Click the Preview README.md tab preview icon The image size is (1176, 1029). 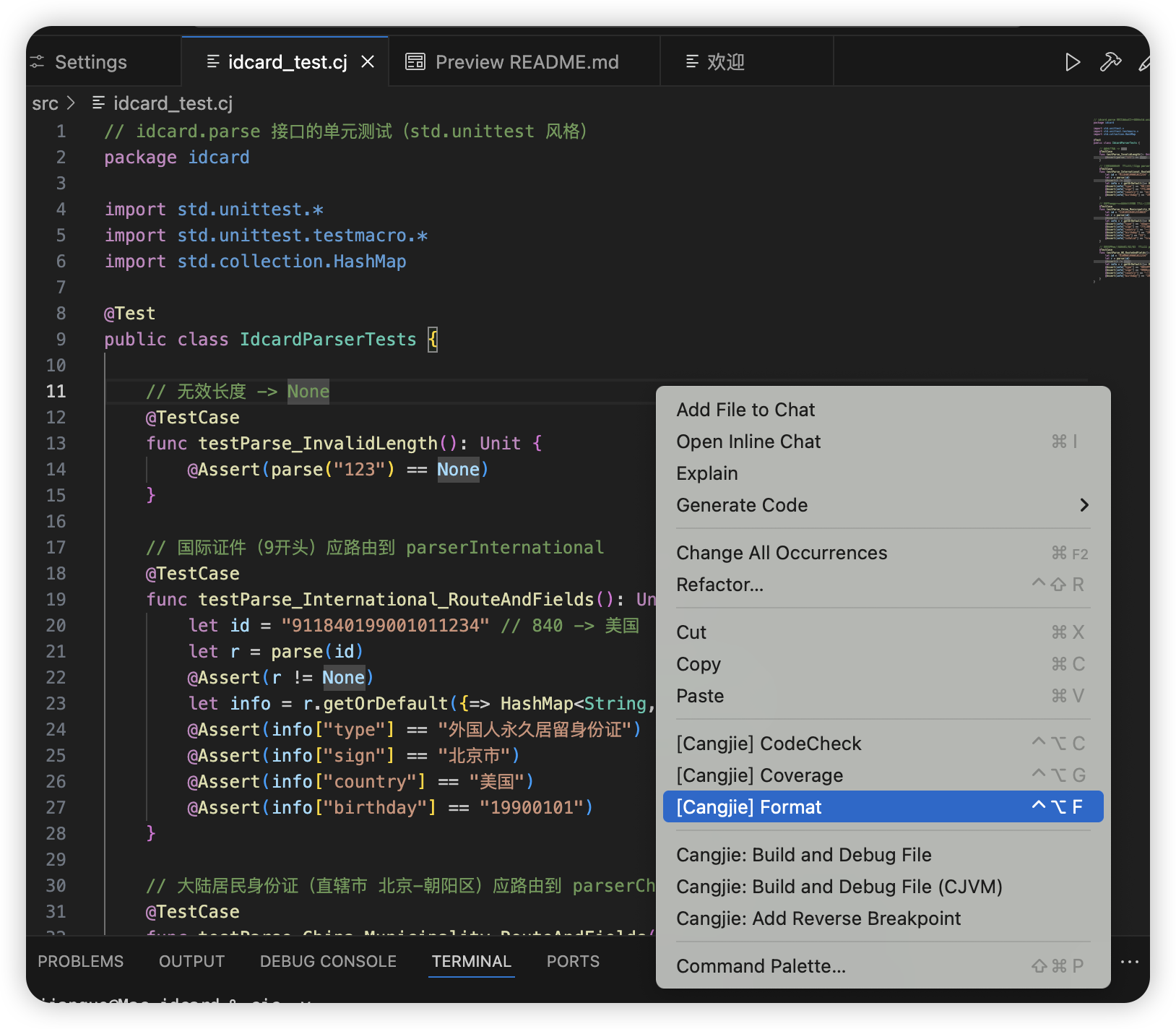click(415, 62)
